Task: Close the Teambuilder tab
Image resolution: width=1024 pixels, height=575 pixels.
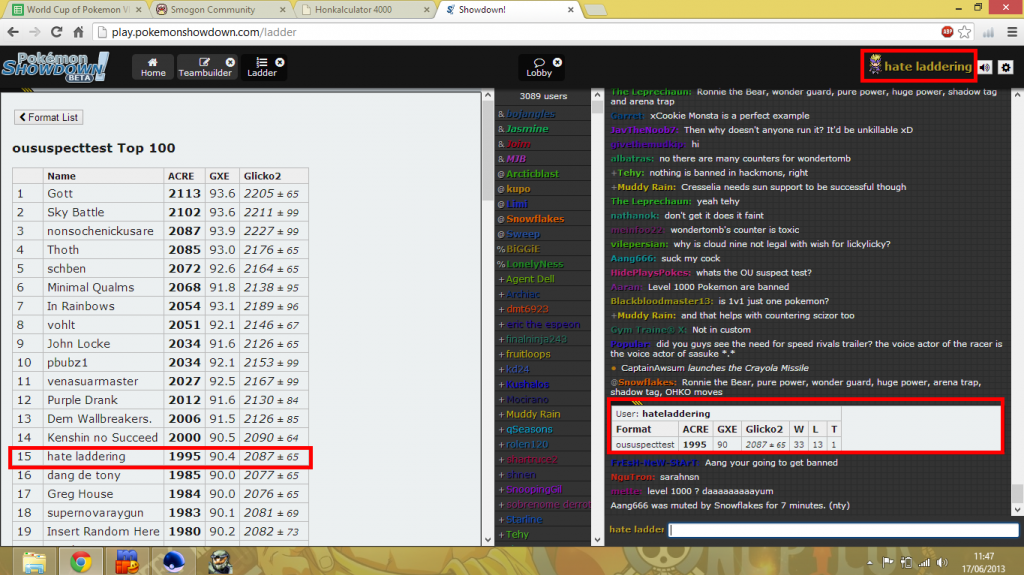Action: (231, 62)
